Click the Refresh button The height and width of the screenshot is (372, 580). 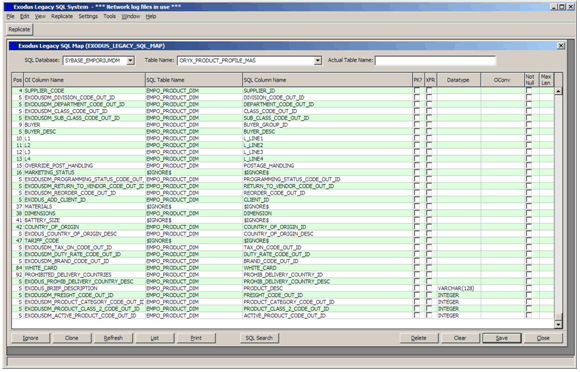pyautogui.click(x=113, y=338)
